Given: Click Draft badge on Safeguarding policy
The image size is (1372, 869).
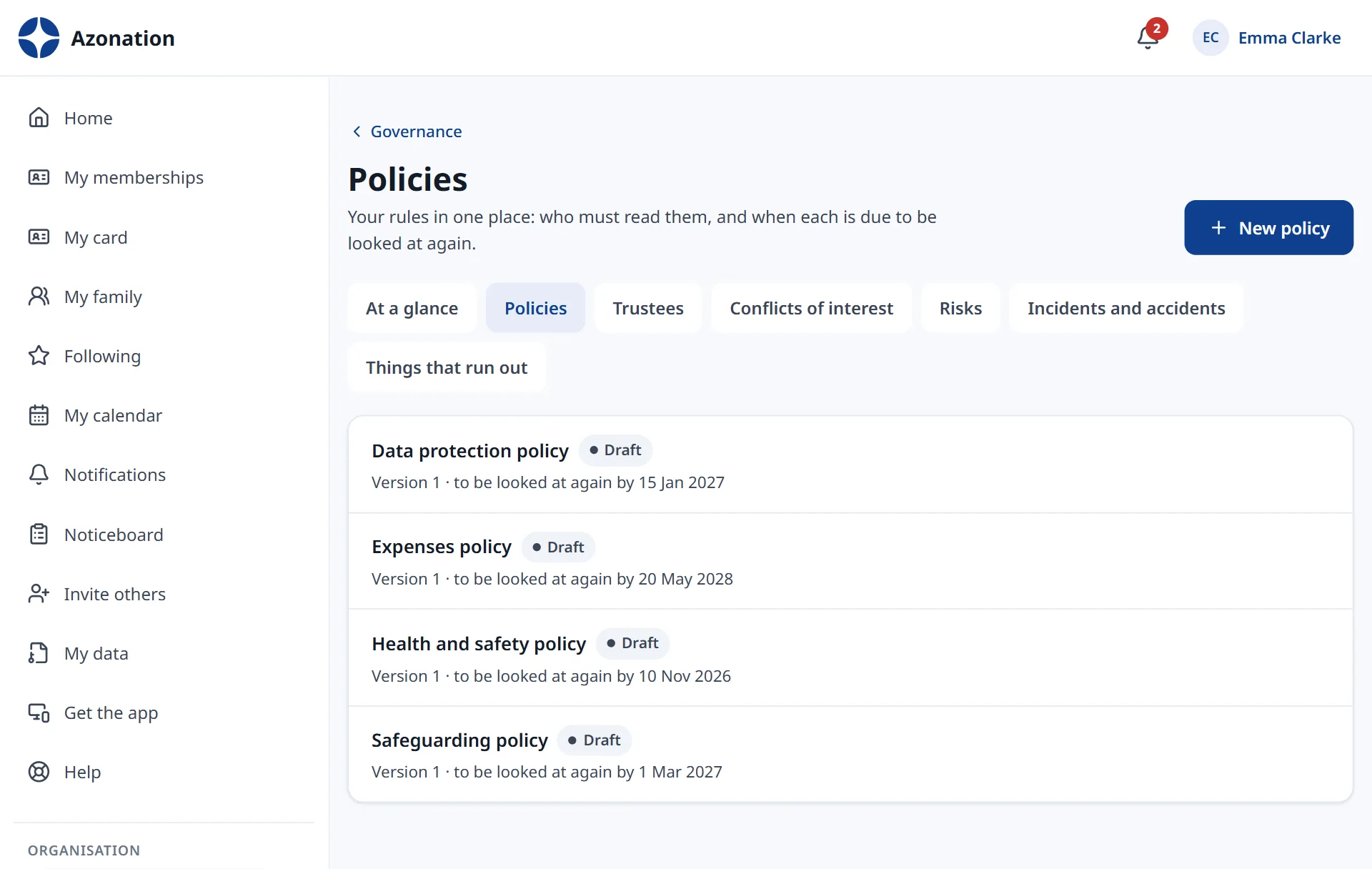Looking at the screenshot, I should point(595,740).
